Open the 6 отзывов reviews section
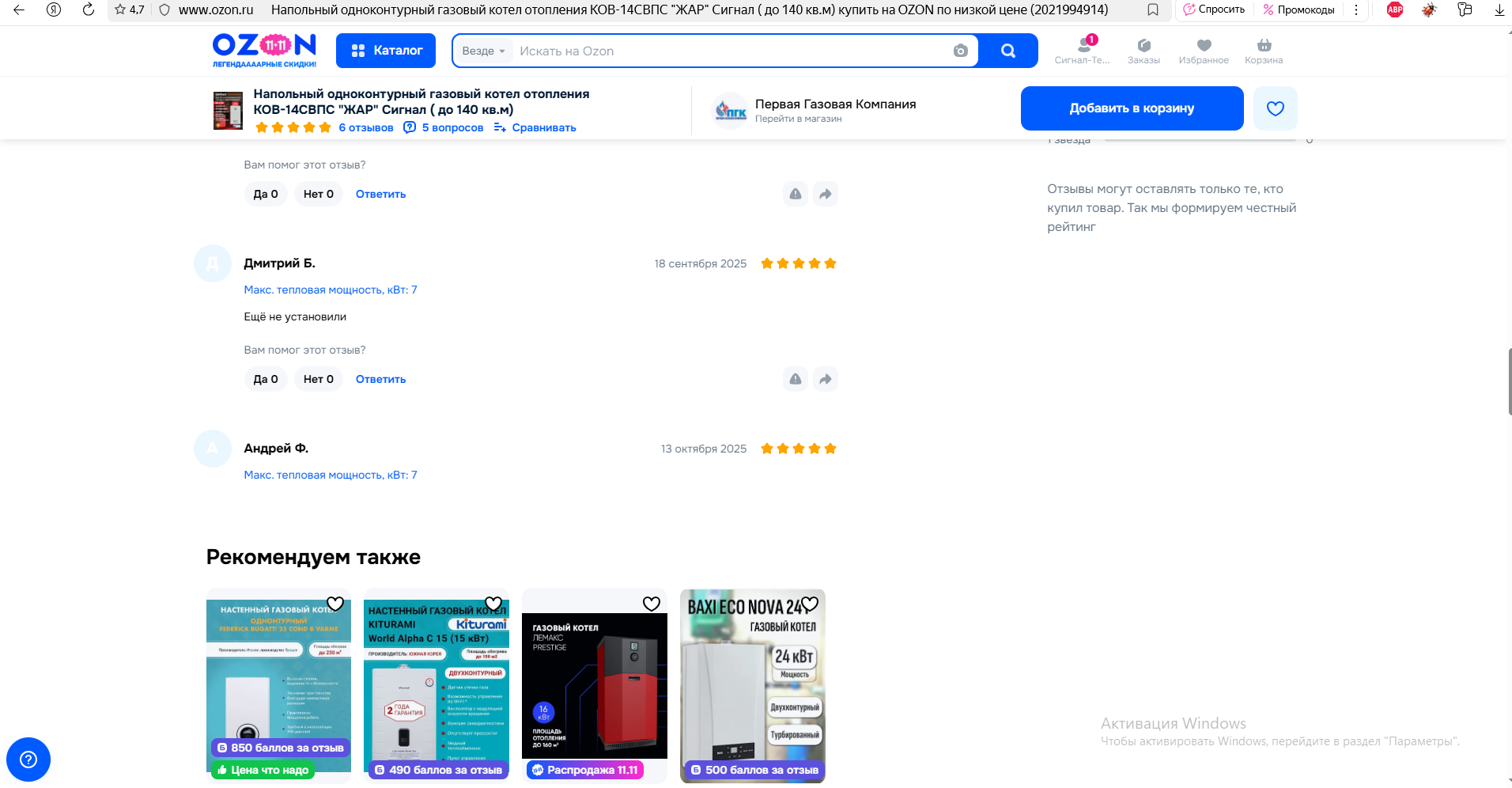Screen dimensions: 1512x788 coord(365,127)
